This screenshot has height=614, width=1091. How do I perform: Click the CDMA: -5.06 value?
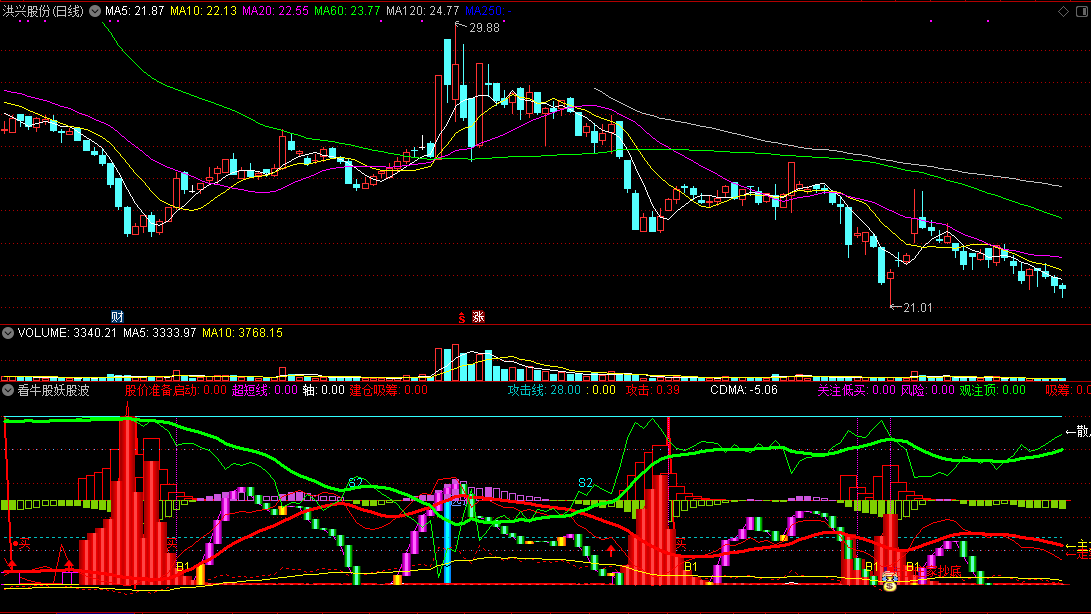744,390
